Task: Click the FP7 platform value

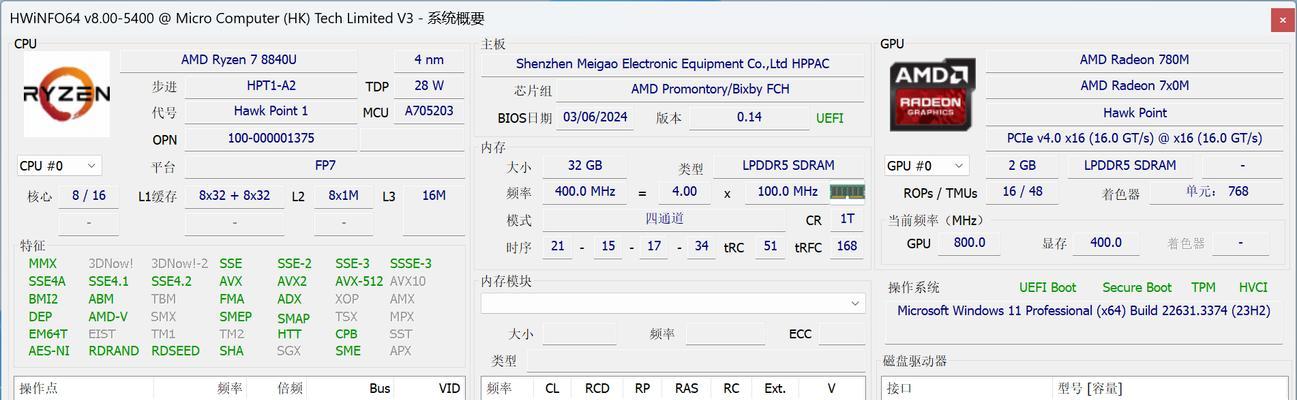Action: click(x=325, y=165)
